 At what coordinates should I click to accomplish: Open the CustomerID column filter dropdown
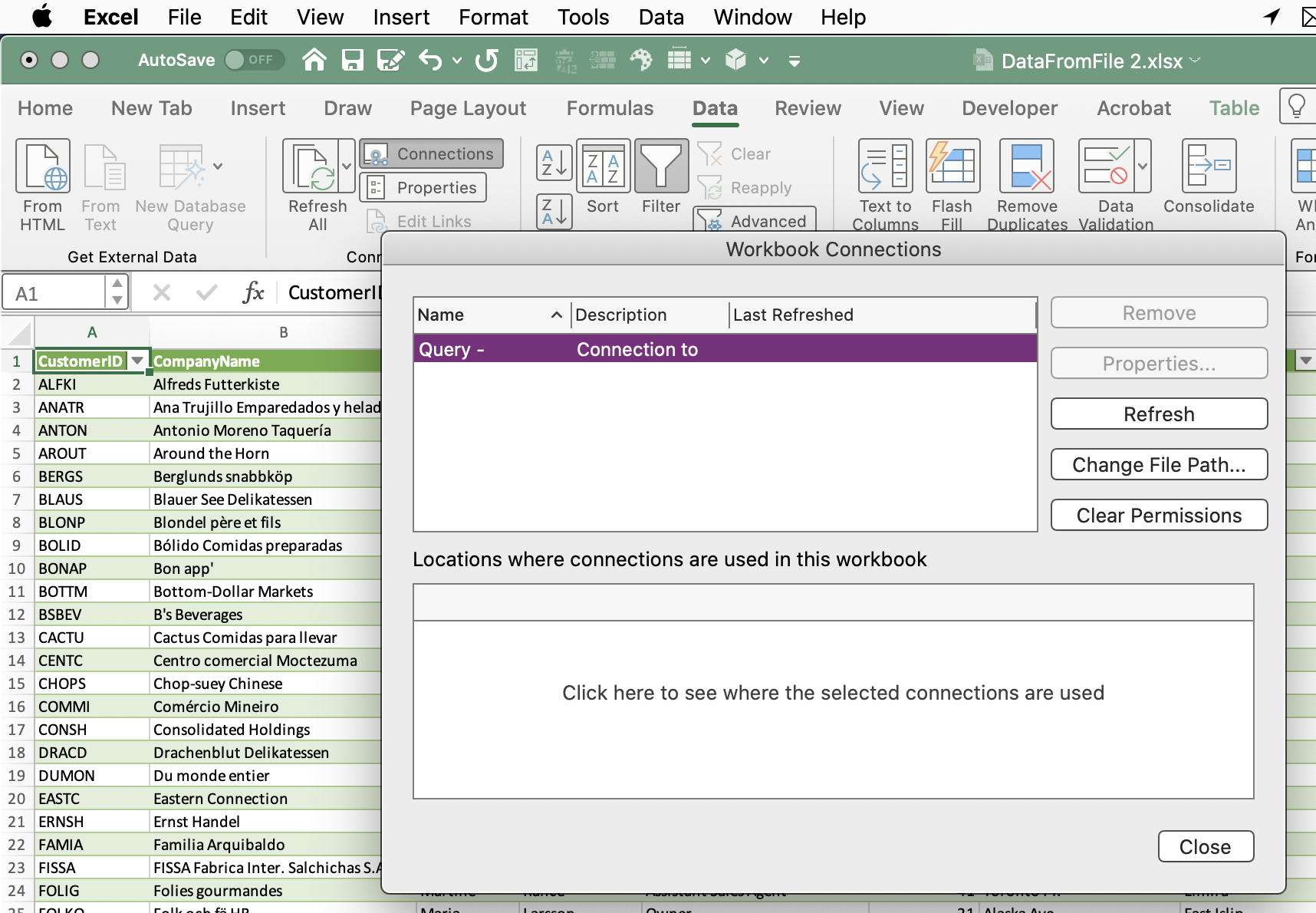pos(137,361)
